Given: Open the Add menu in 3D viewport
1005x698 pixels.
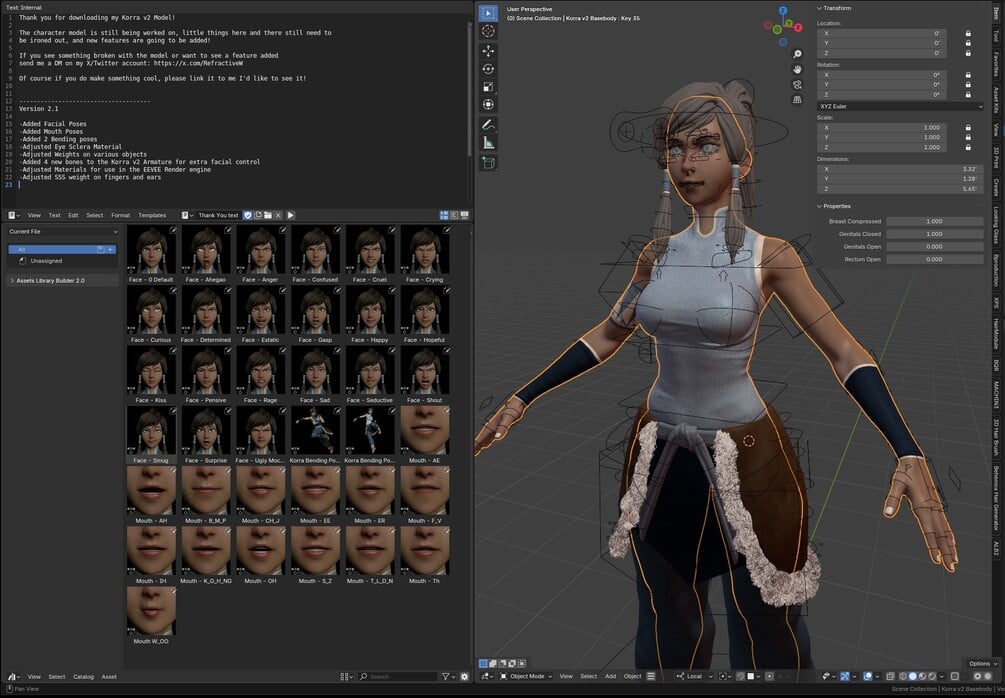Looking at the screenshot, I should pos(610,676).
